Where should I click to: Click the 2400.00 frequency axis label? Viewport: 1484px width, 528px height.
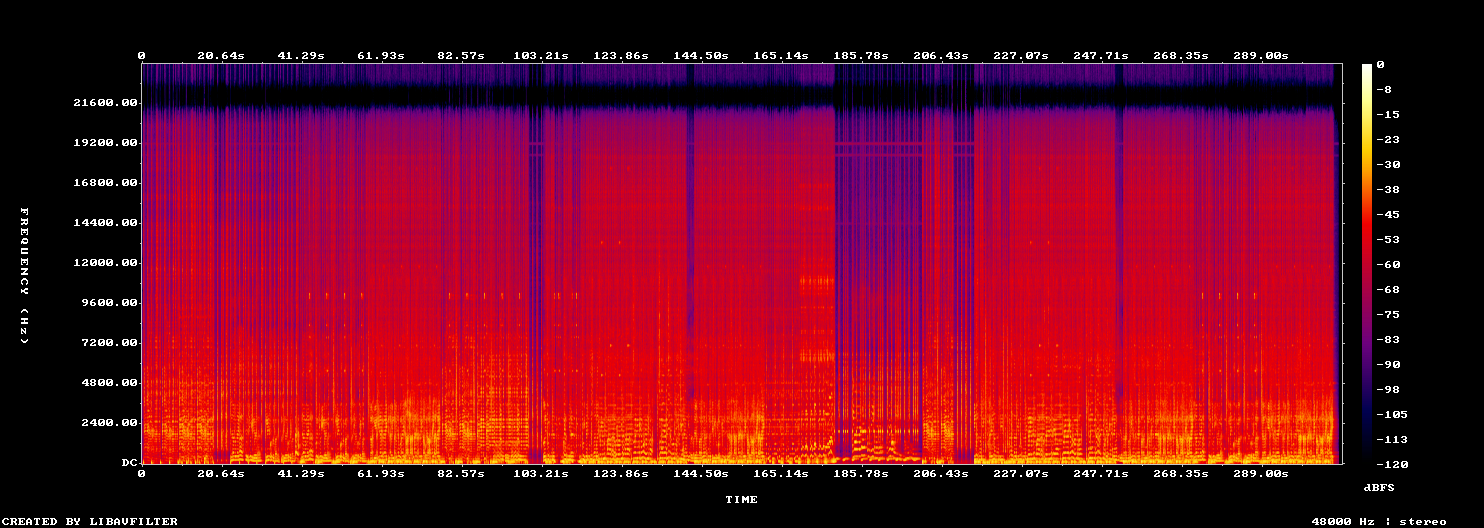point(108,423)
